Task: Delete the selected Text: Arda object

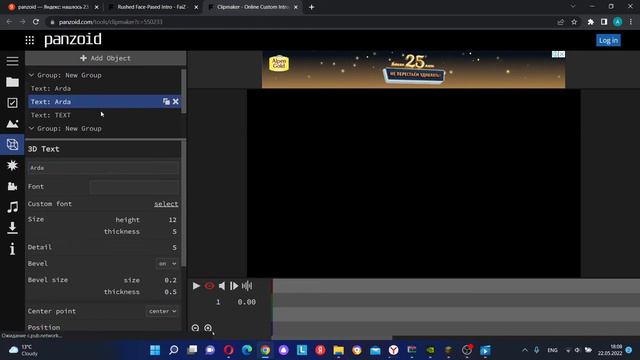Action: [x=176, y=102]
